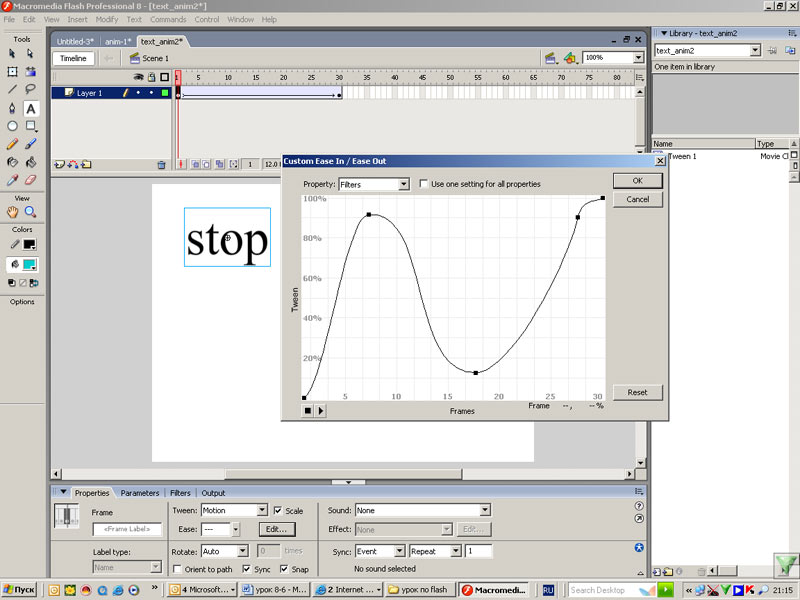Open the fill color swatch
The width and height of the screenshot is (800, 600).
click(30, 265)
